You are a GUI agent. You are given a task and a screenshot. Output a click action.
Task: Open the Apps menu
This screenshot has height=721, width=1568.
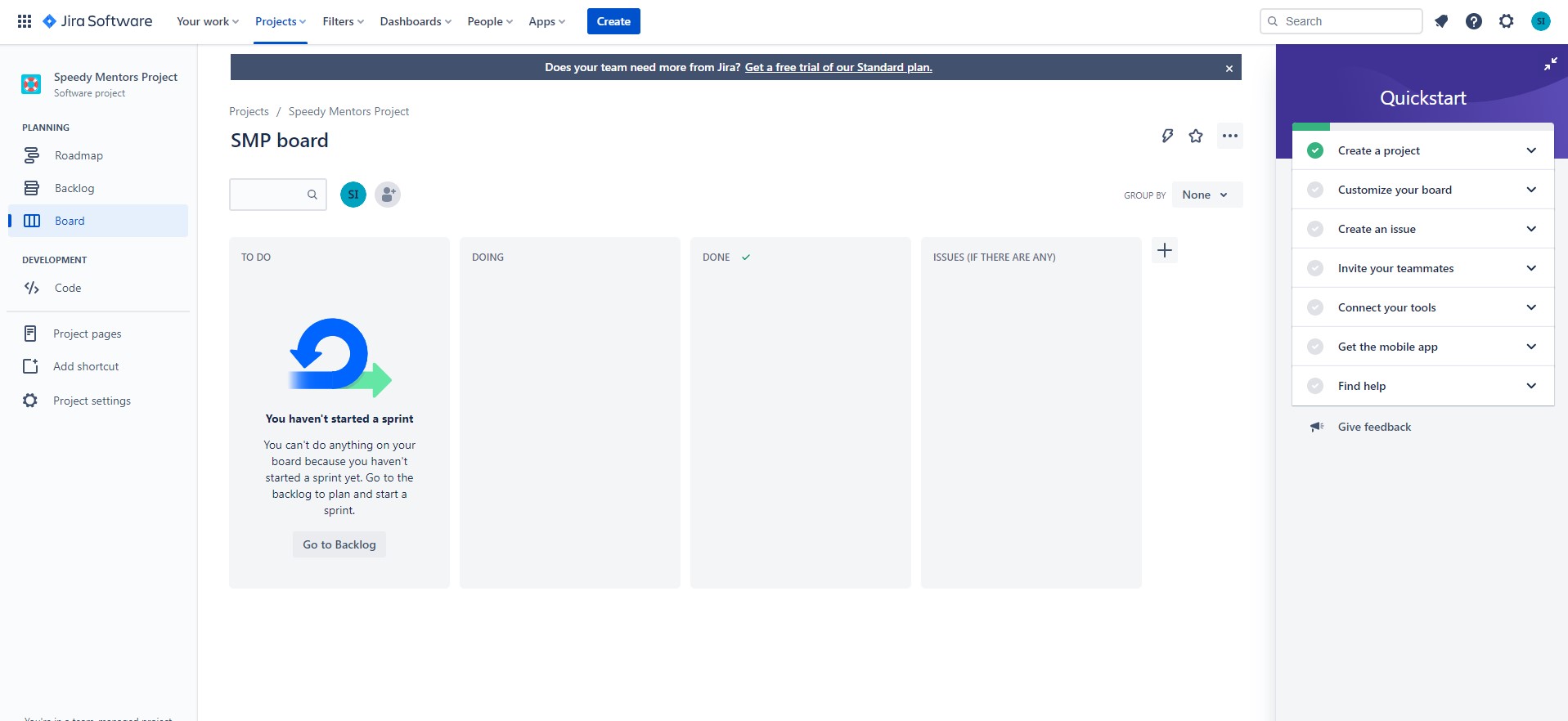tap(547, 21)
